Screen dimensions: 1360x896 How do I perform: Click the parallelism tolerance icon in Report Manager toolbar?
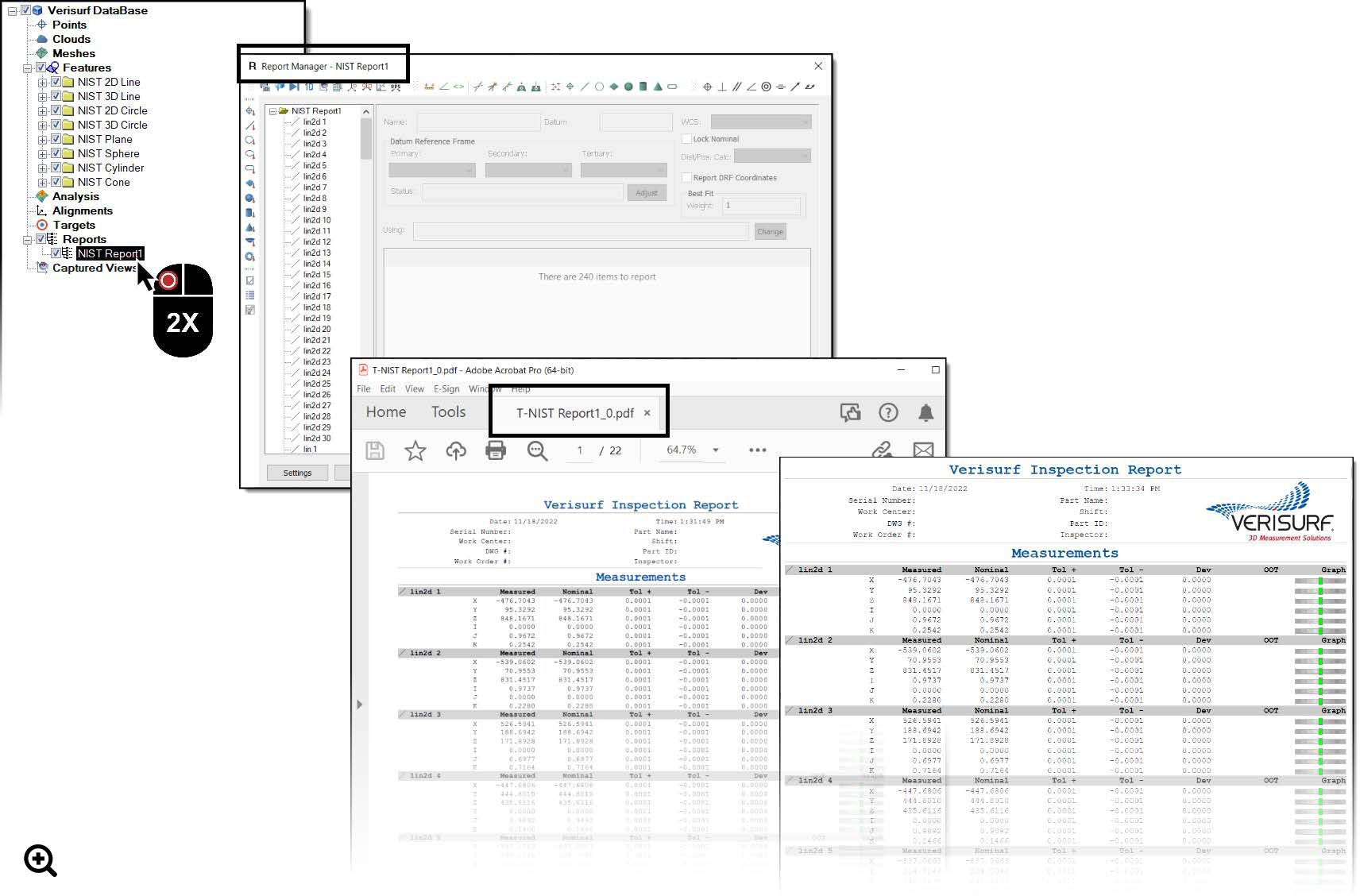pos(736,87)
